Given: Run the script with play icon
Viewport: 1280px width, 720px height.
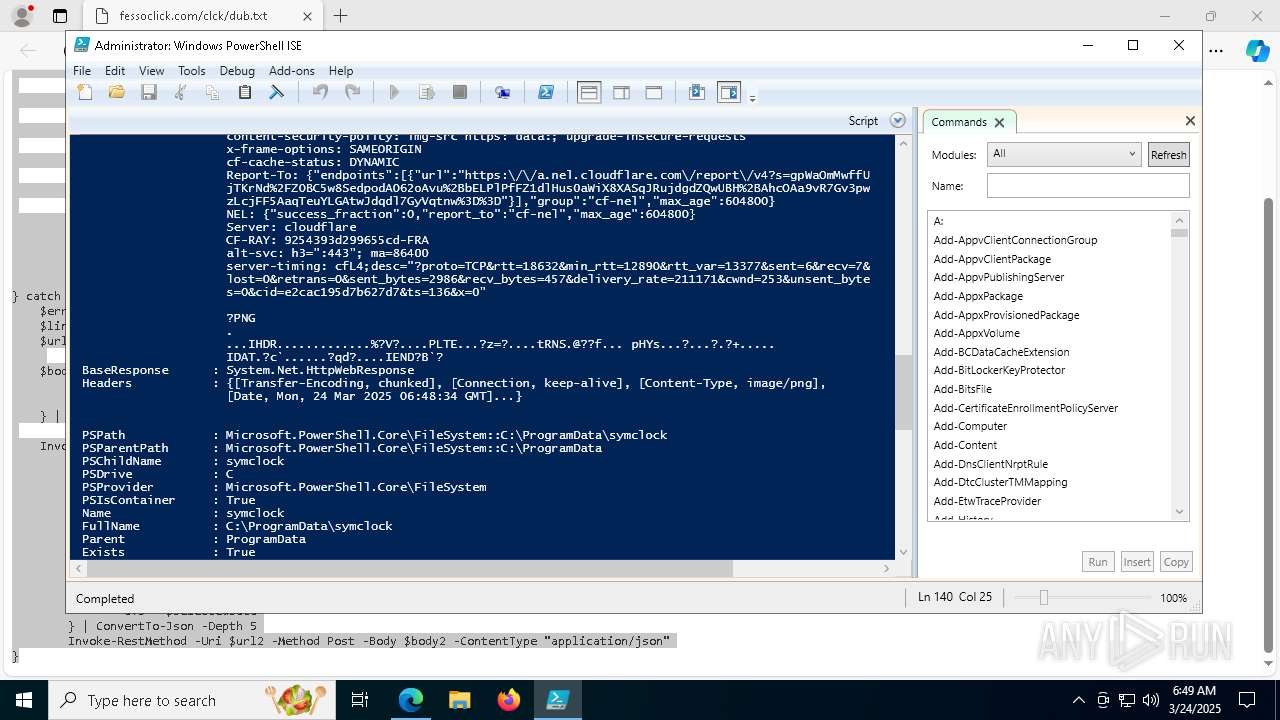Looking at the screenshot, I should (394, 92).
